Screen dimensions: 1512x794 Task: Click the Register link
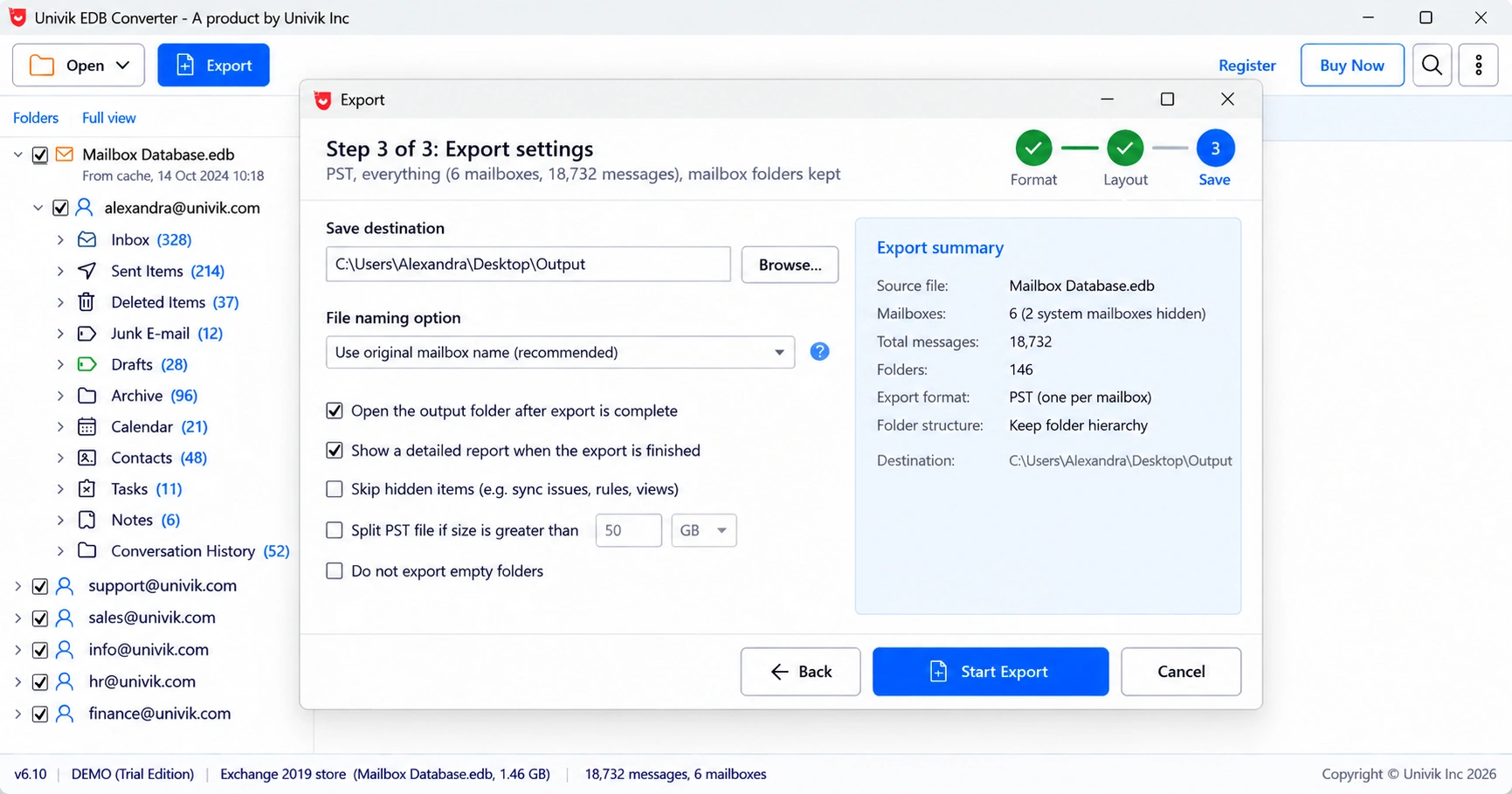(1247, 66)
